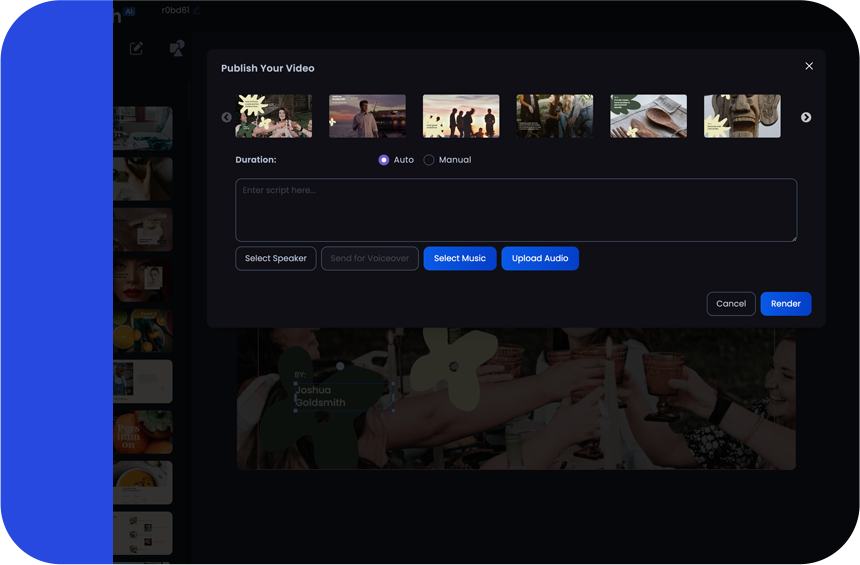Viewport: 860px width, 565px height.
Task: Click the Upload Audio button
Action: (x=540, y=258)
